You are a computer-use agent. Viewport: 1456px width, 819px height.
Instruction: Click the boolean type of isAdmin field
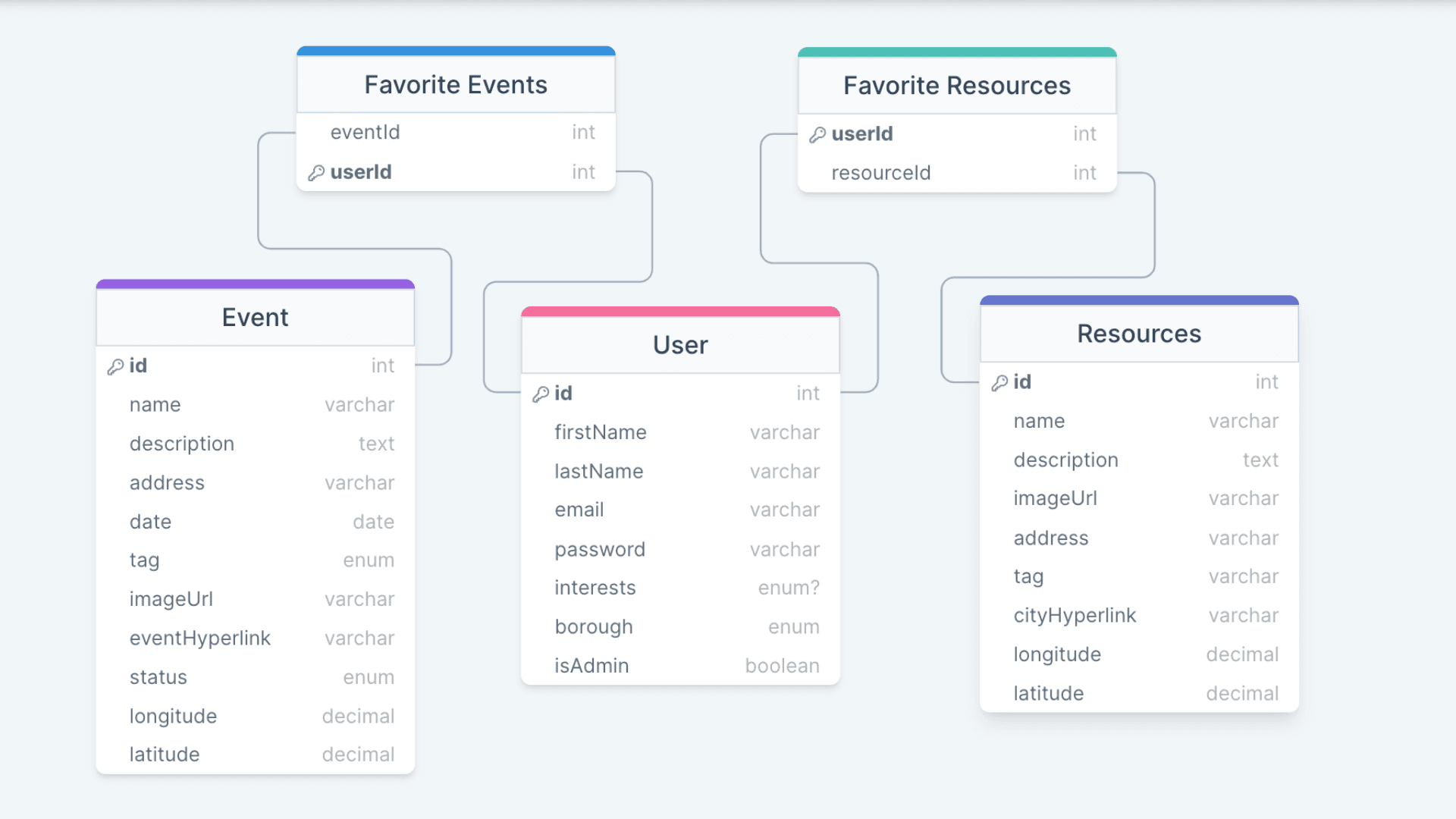pos(782,666)
